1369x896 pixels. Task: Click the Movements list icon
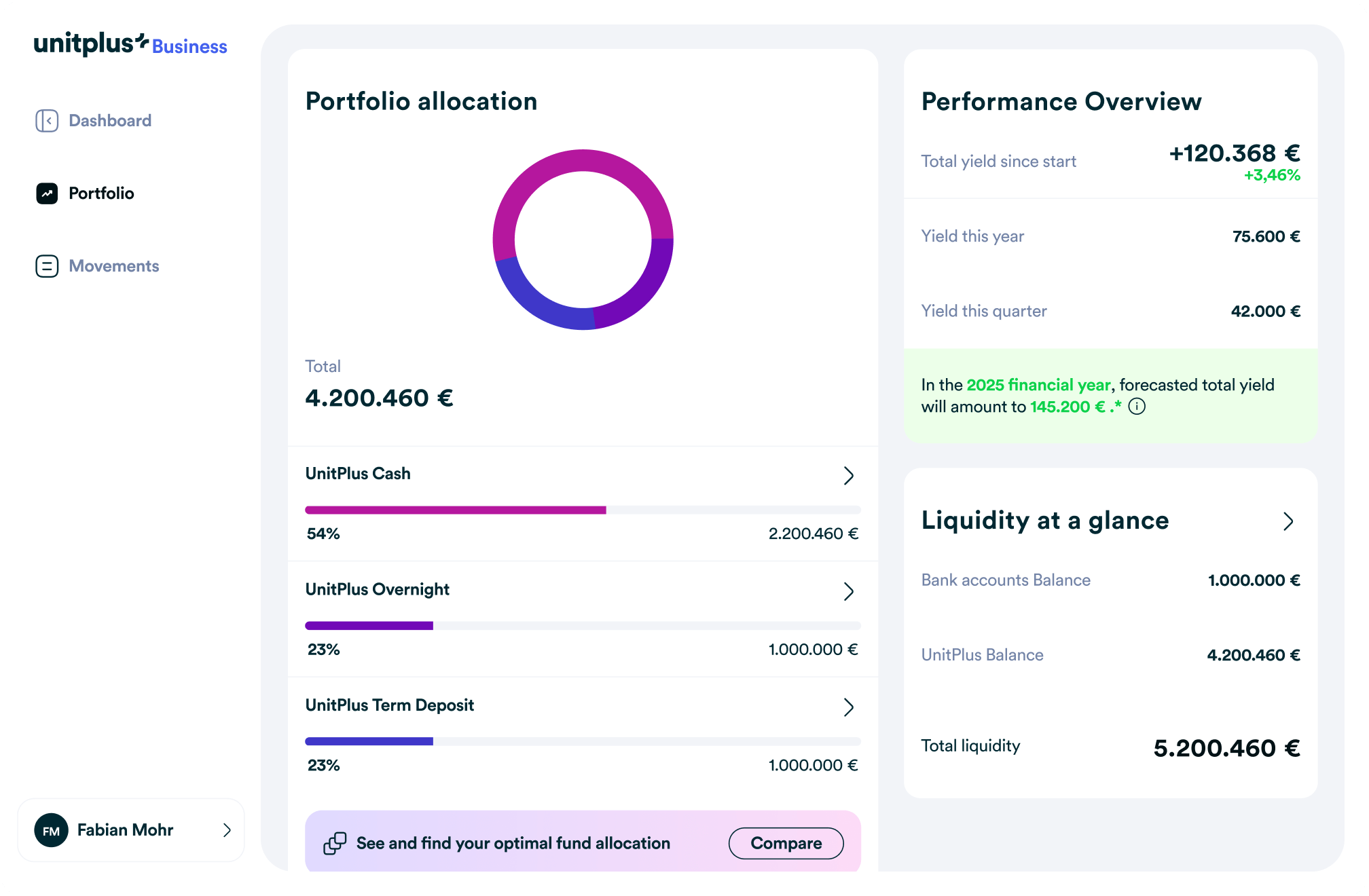click(x=47, y=266)
